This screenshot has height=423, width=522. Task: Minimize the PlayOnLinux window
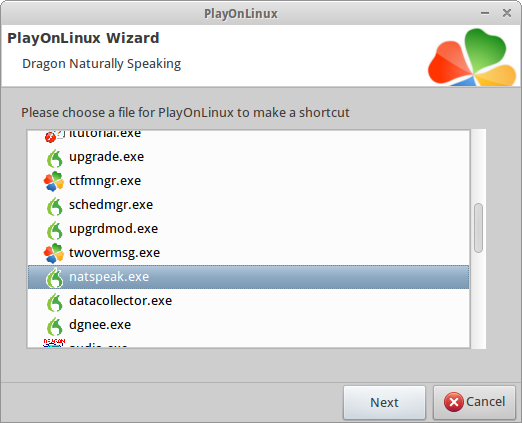point(485,13)
